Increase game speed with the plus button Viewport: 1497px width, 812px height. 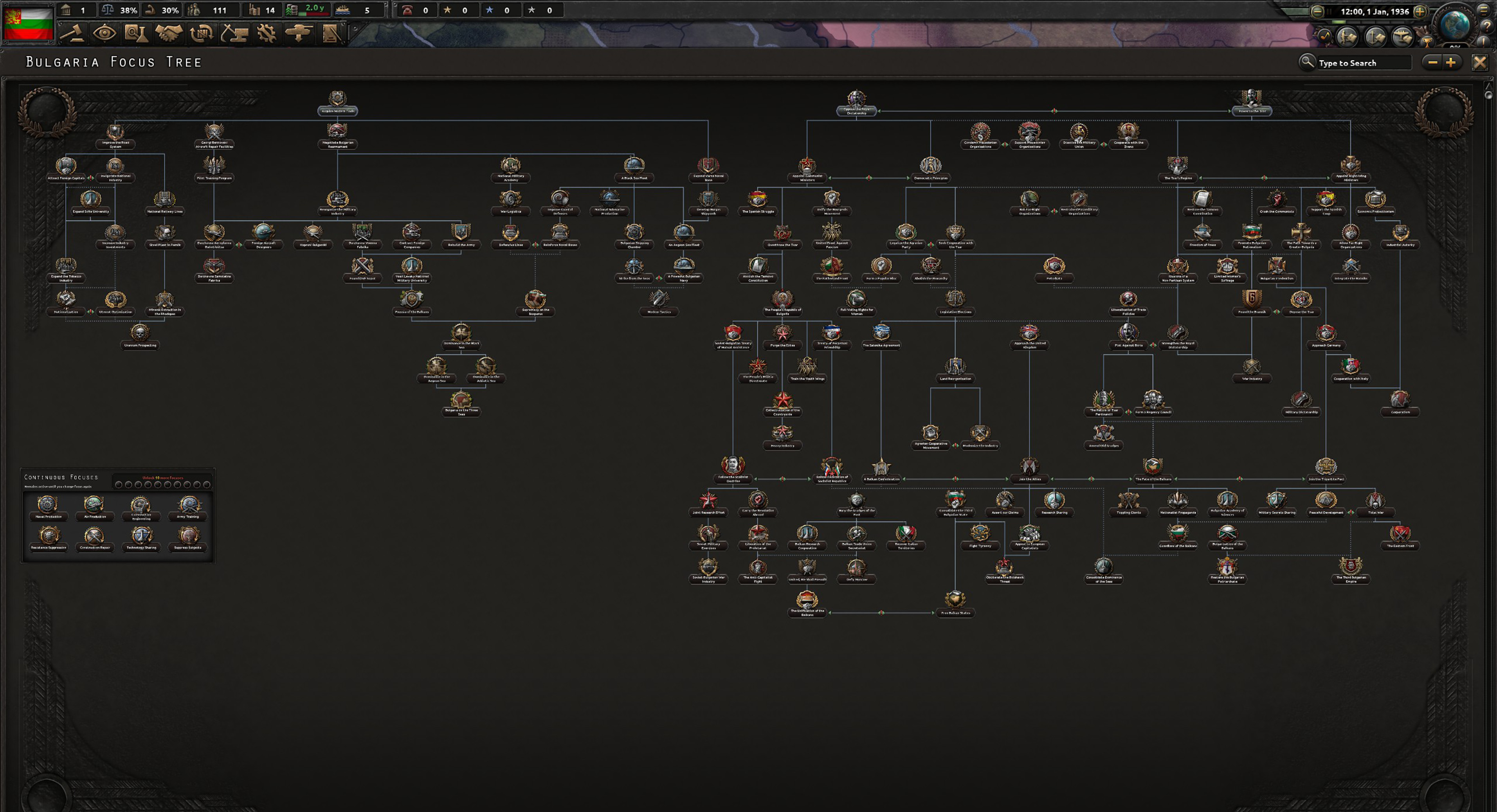pyautogui.click(x=1421, y=11)
